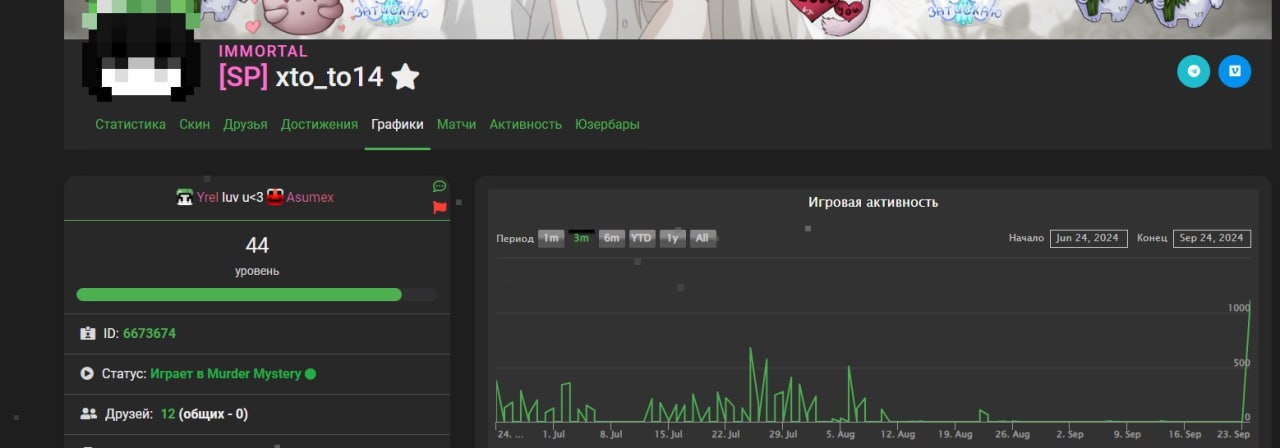The image size is (1280, 448).
Task: Click the red Asumex player head icon
Action: tap(275, 197)
